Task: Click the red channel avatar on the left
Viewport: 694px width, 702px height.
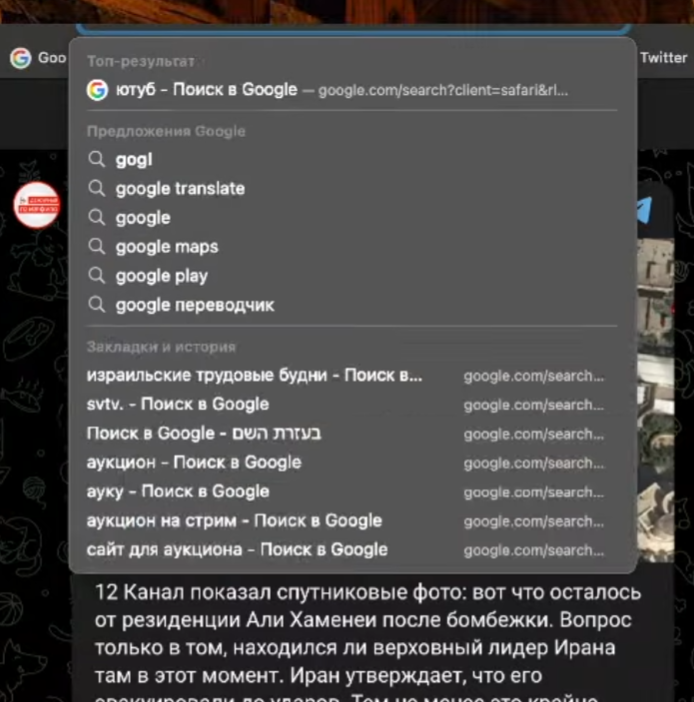Action: click(37, 205)
